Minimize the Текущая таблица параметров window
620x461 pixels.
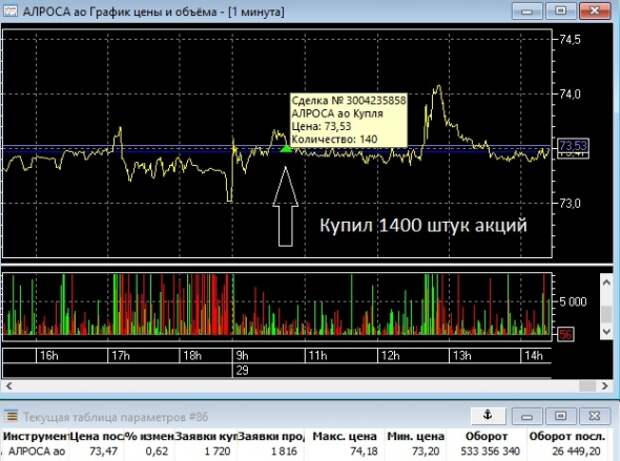click(x=527, y=416)
